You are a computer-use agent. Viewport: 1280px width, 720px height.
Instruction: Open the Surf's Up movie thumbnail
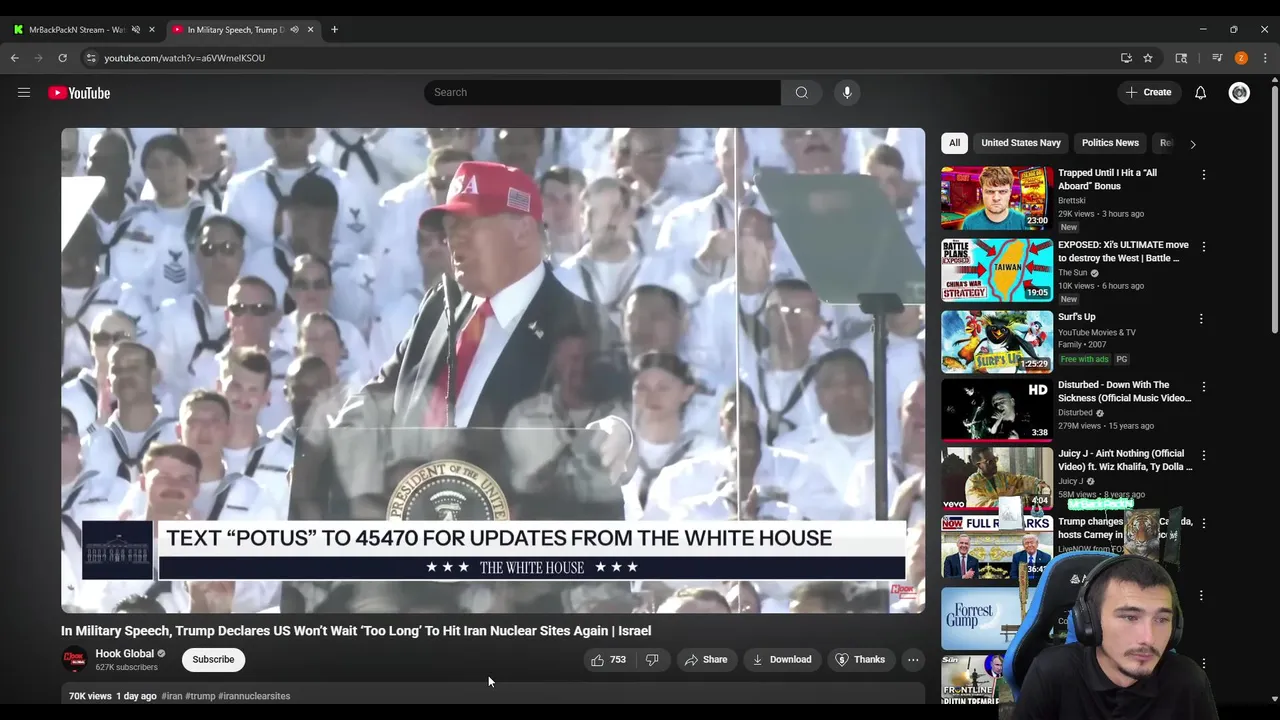996,342
